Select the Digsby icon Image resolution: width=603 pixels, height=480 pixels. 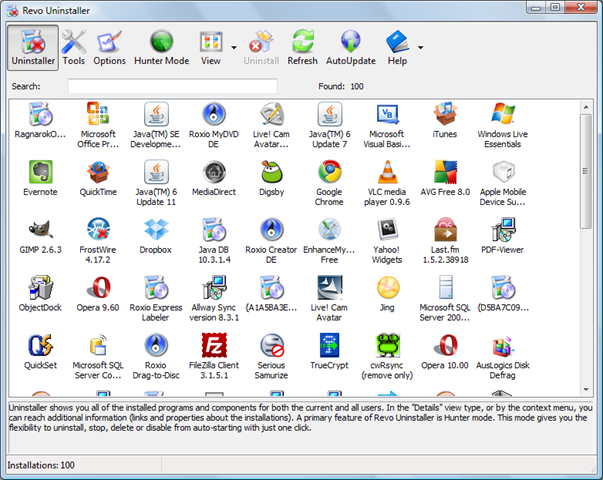pyautogui.click(x=272, y=172)
